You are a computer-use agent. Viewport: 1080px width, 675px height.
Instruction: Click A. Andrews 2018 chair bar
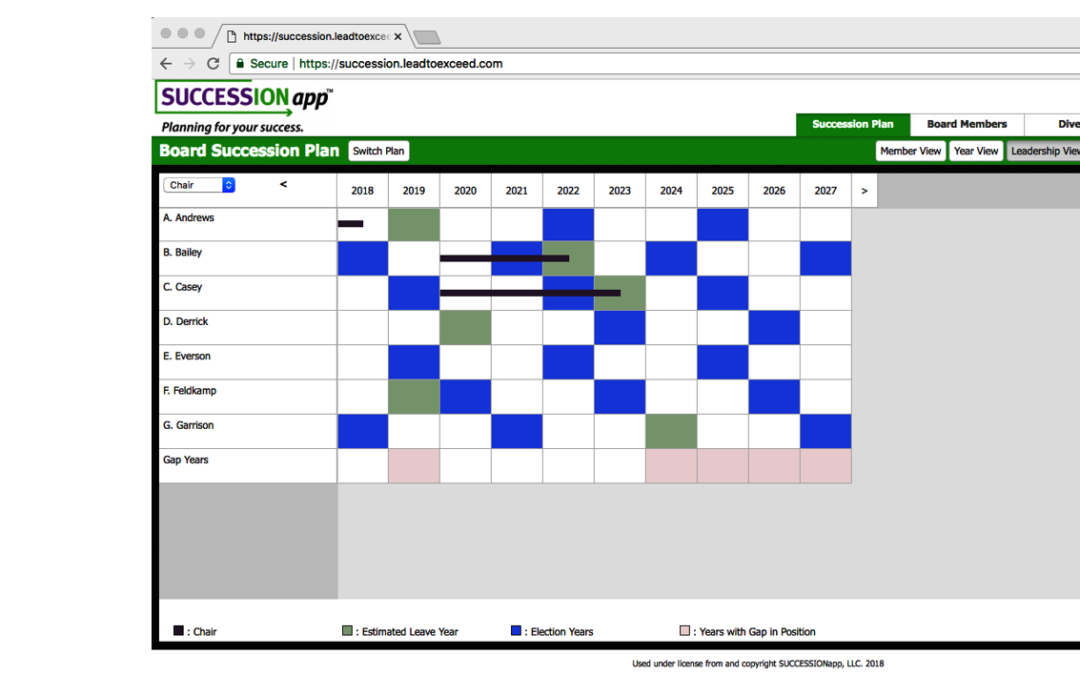tap(351, 223)
